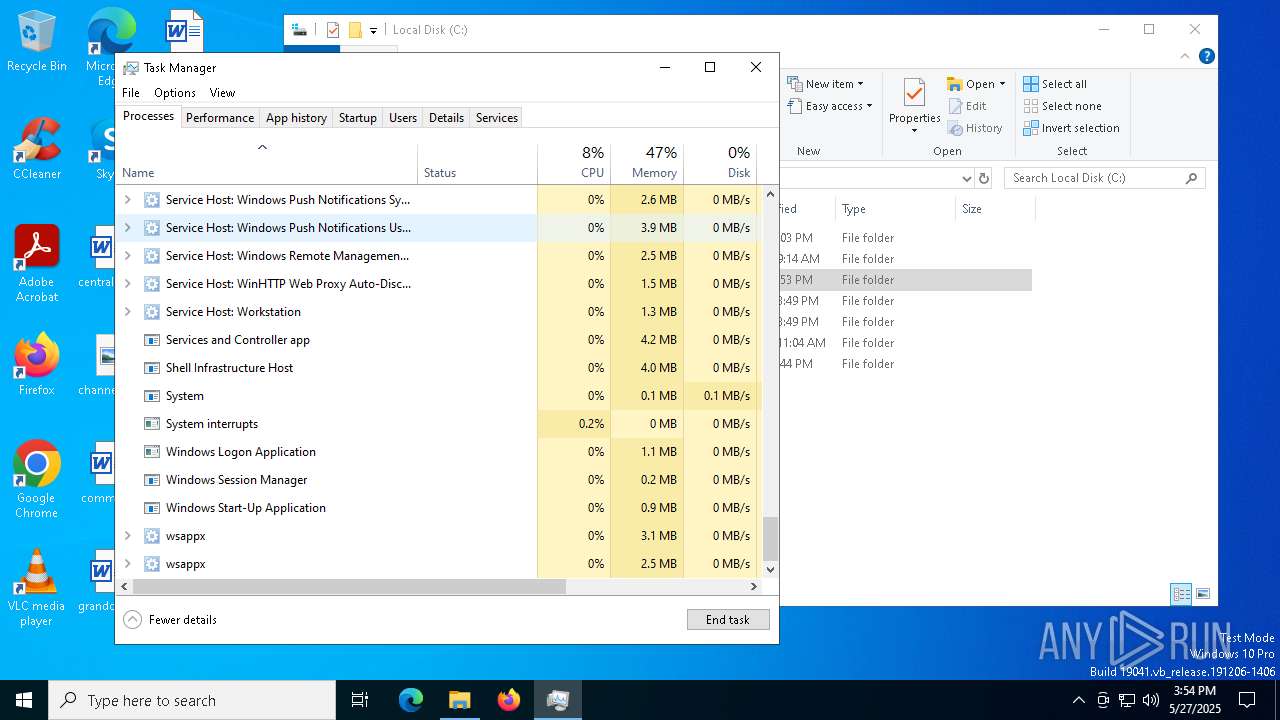1280x720 pixels.
Task: Sort processes by the CPU column
Action: coord(574,162)
